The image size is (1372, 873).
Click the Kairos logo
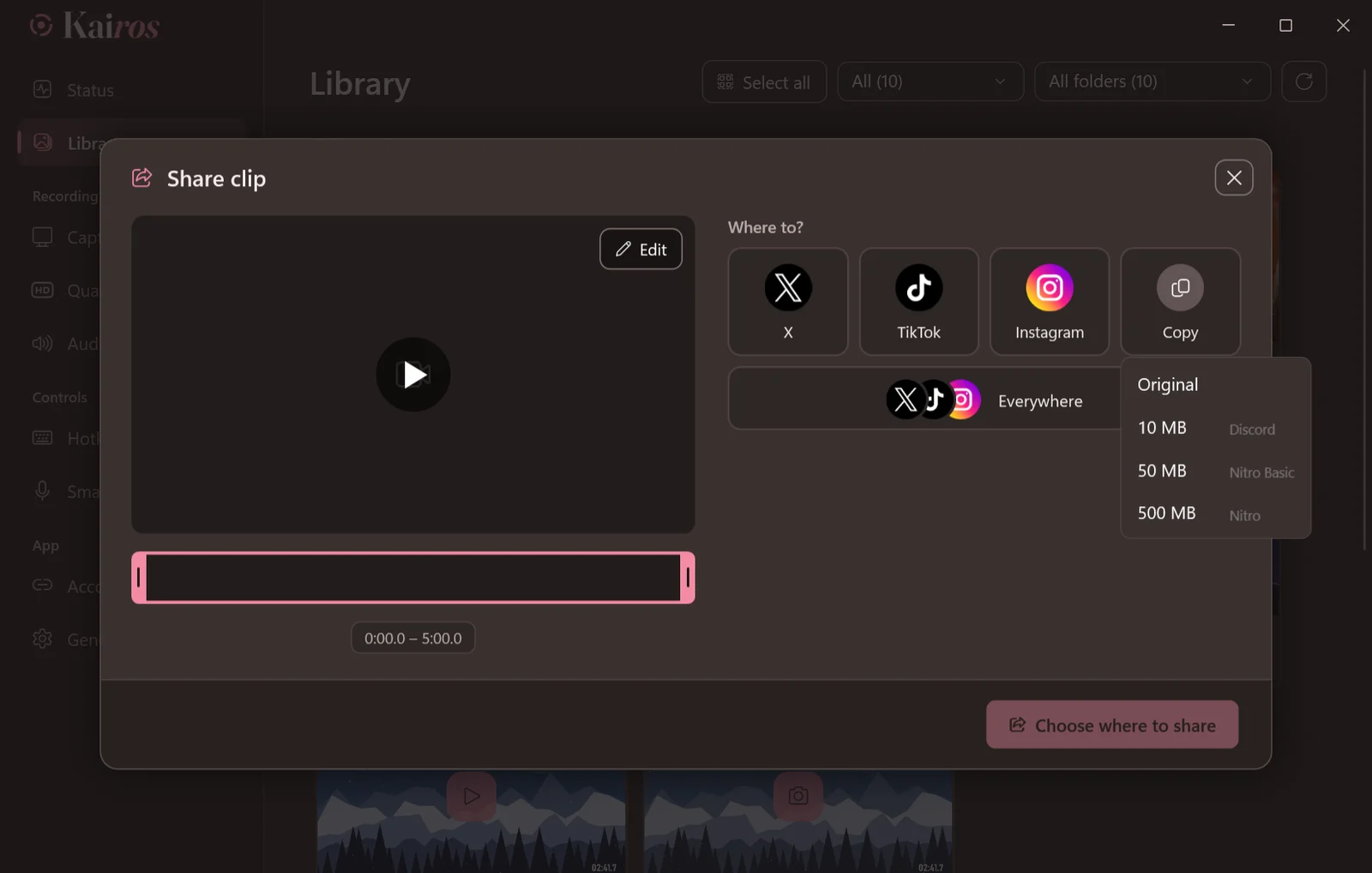[x=94, y=26]
